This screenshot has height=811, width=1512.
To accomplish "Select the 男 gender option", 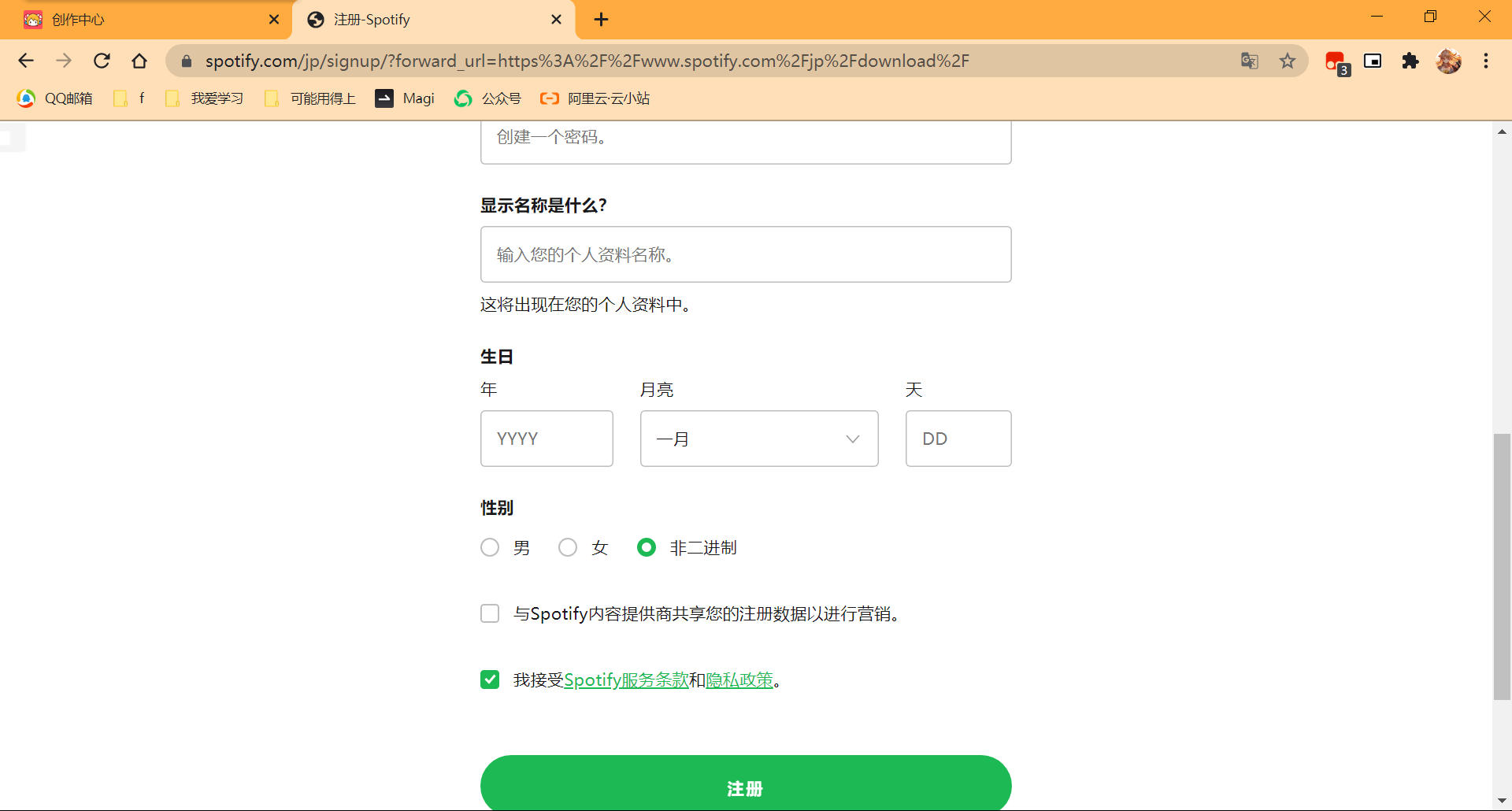I will click(x=490, y=547).
